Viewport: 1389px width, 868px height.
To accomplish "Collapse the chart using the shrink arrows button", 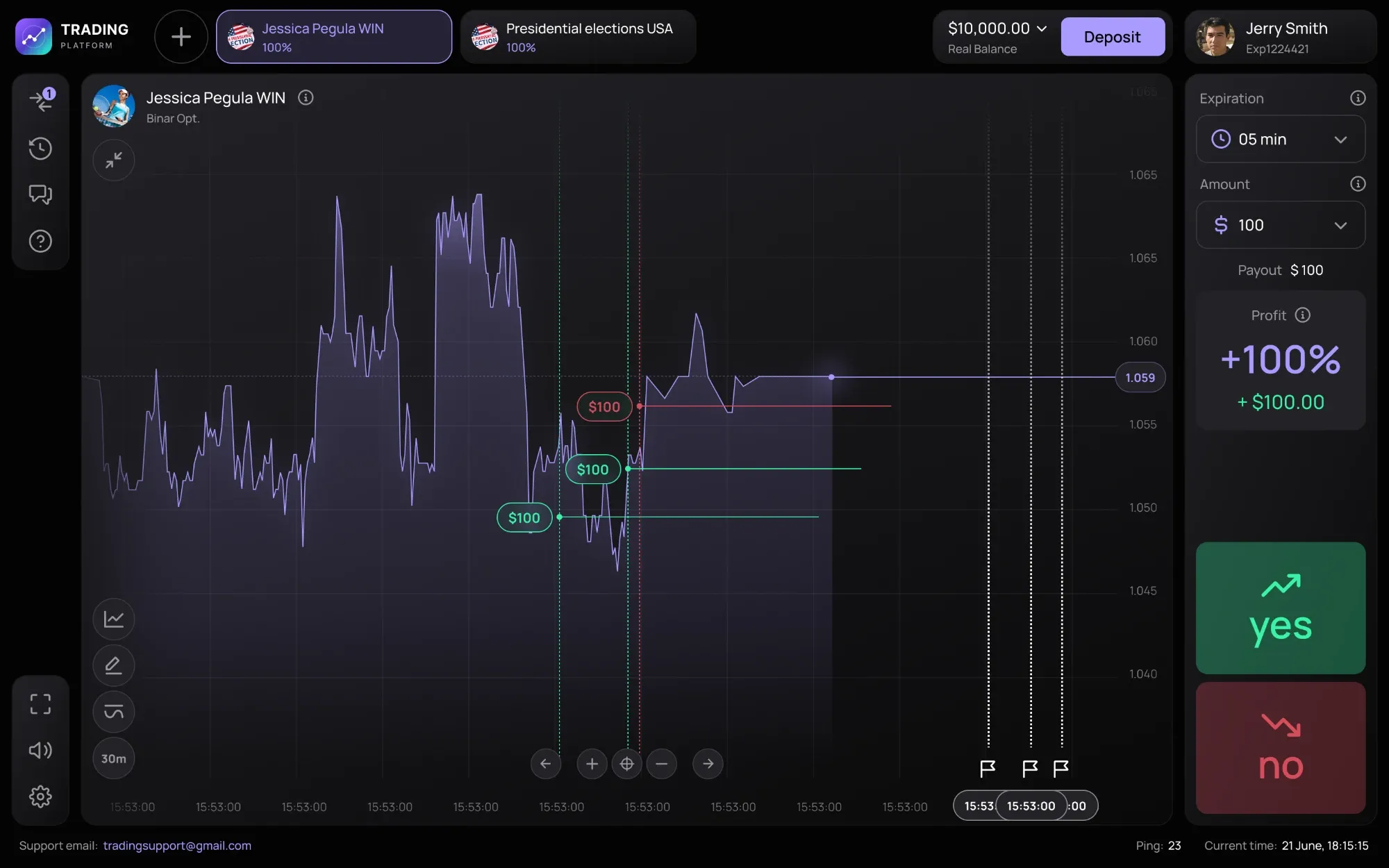I will pyautogui.click(x=114, y=160).
